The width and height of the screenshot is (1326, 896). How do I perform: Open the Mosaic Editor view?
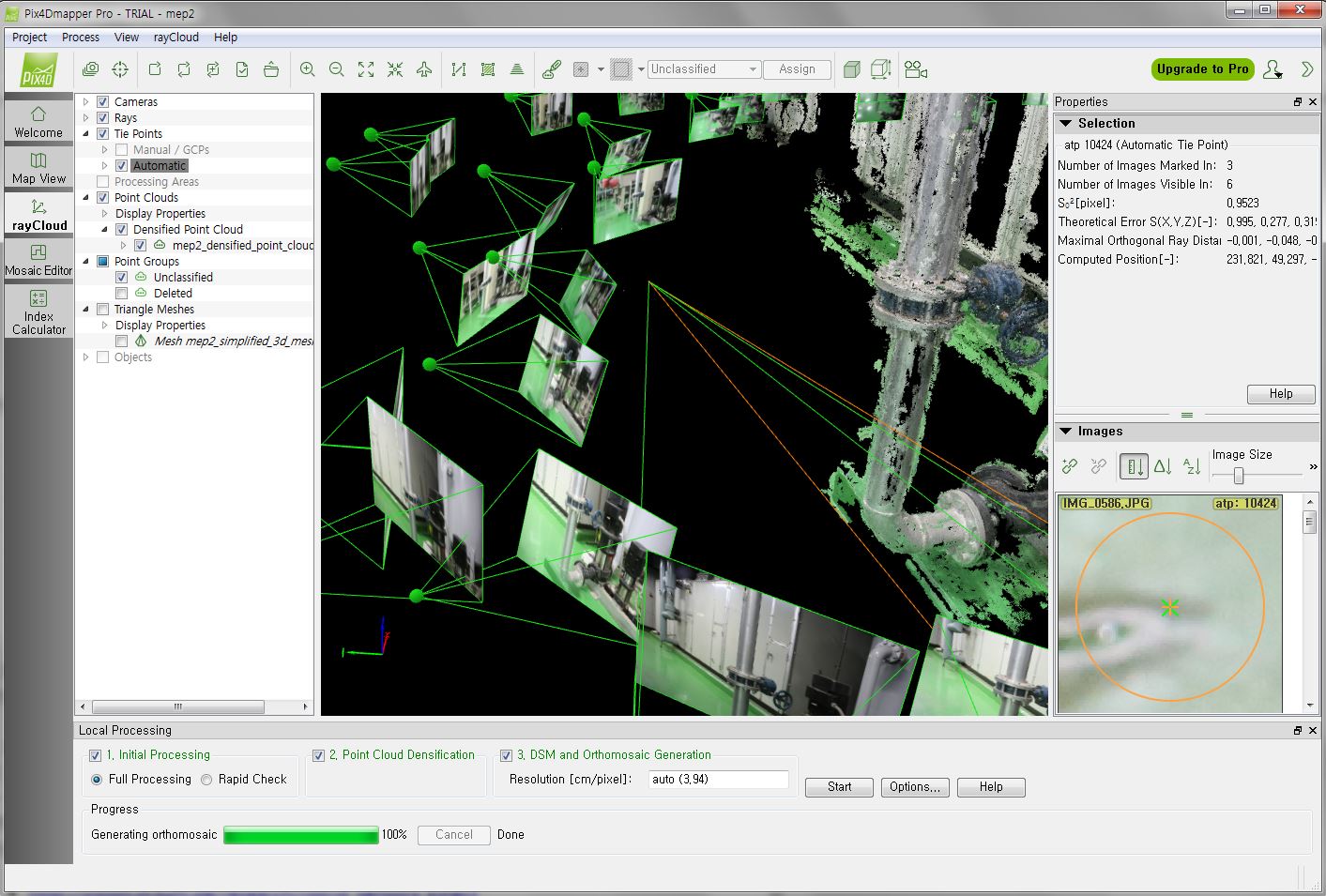pos(38,260)
